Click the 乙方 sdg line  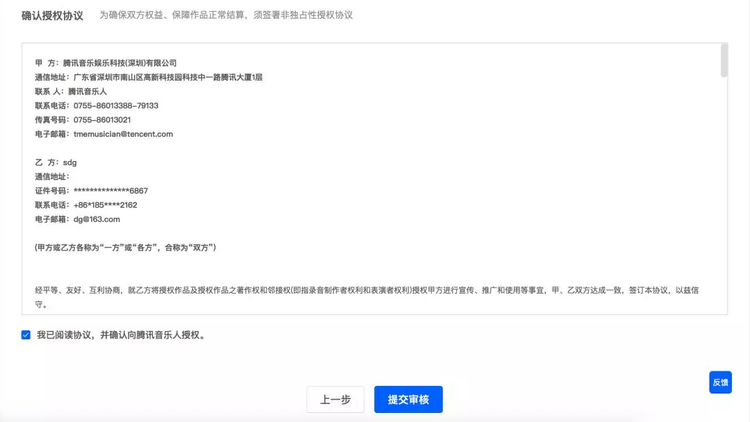pos(55,162)
